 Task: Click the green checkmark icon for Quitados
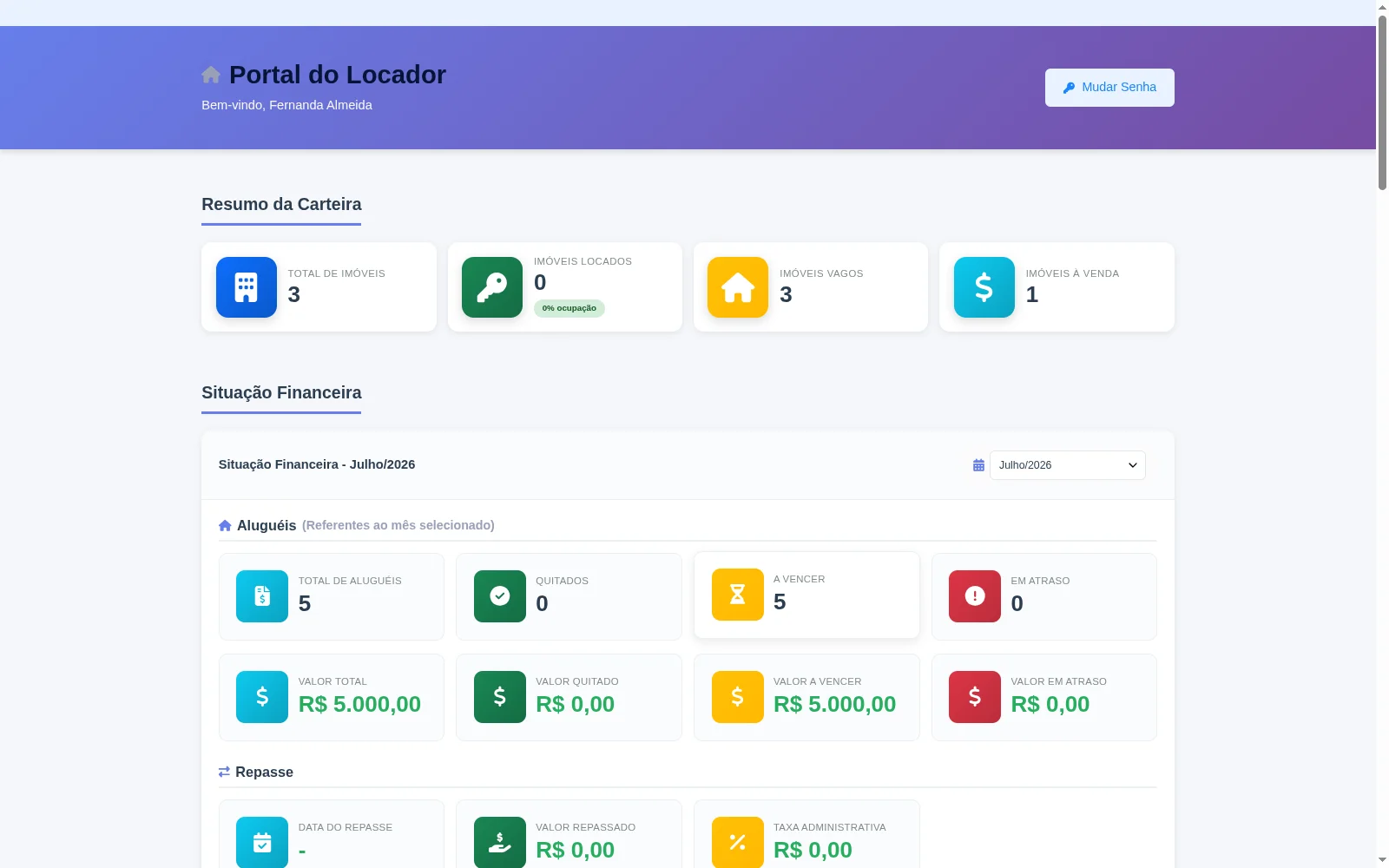tap(500, 596)
